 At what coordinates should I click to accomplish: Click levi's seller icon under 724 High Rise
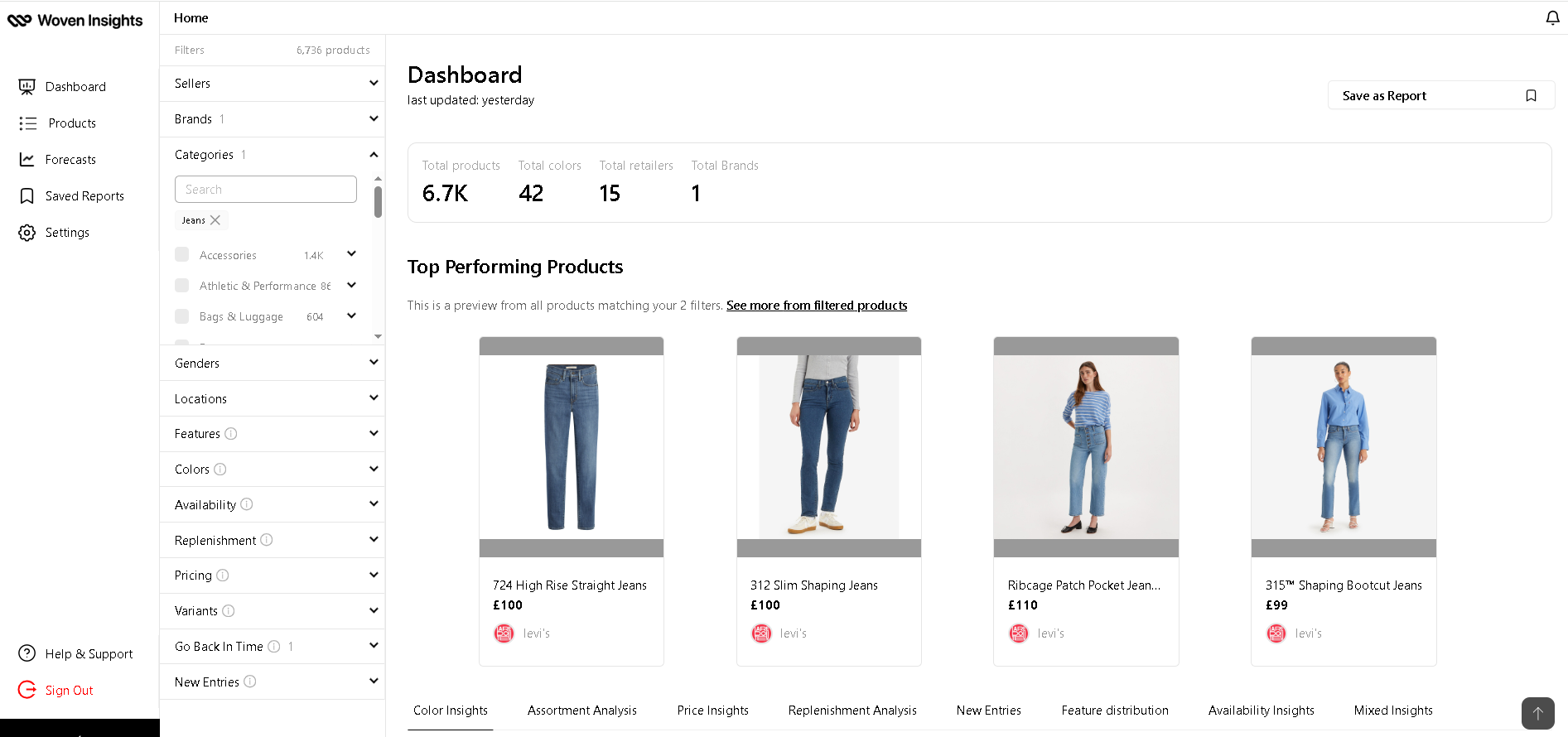point(504,633)
